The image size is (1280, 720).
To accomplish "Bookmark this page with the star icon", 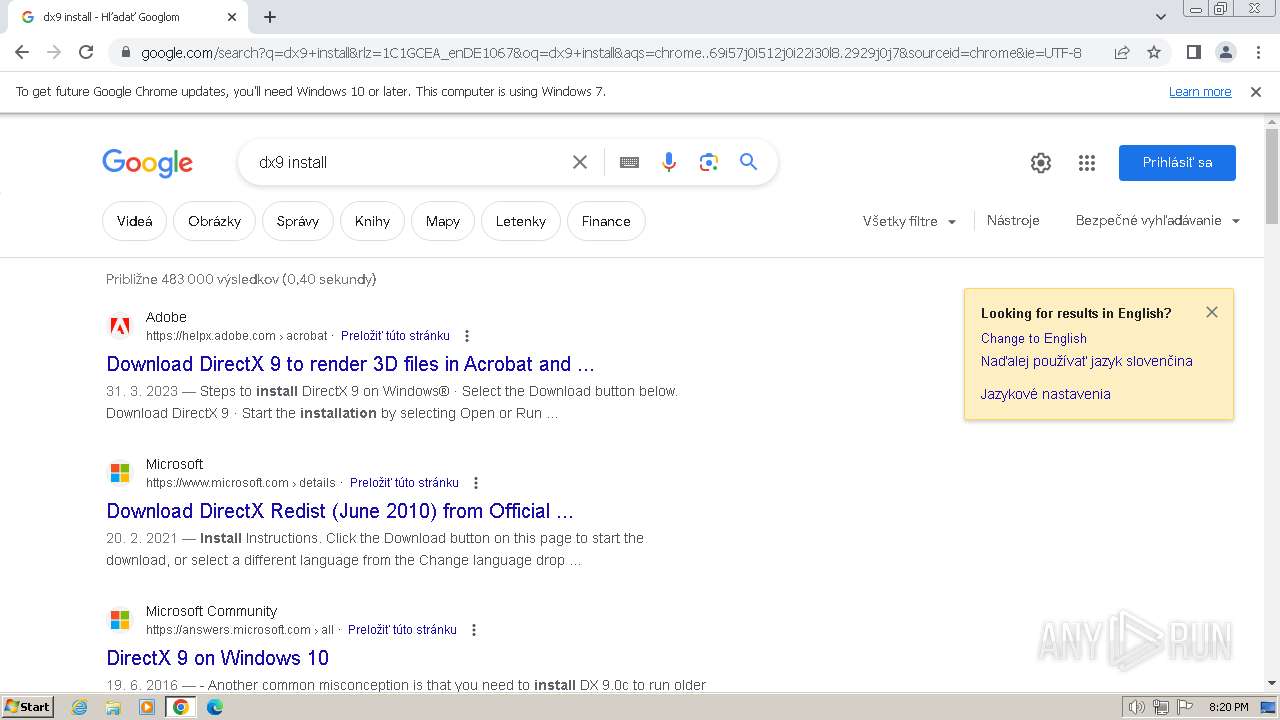I will [1154, 52].
